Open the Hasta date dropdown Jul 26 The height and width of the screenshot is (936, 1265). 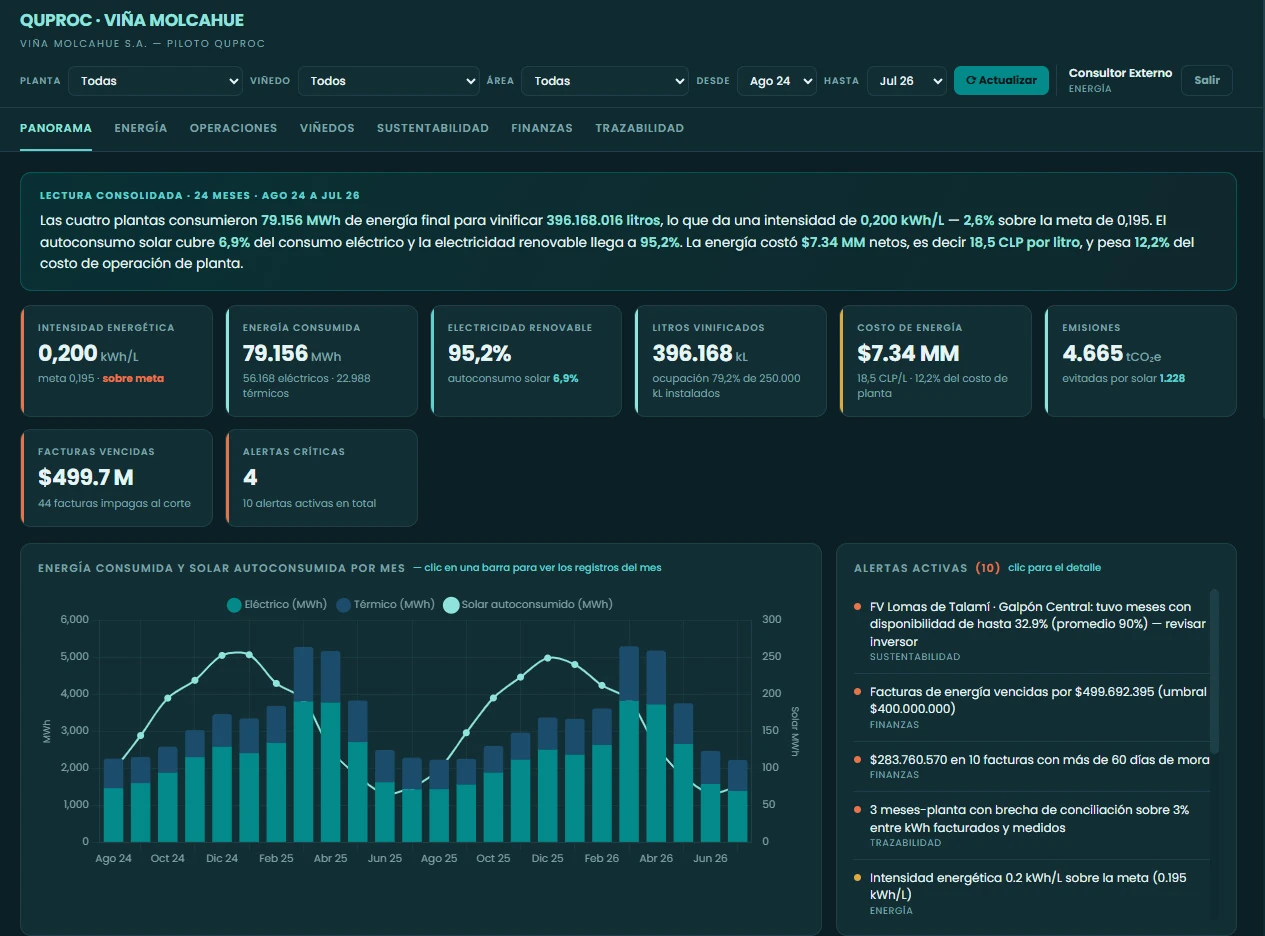click(907, 81)
